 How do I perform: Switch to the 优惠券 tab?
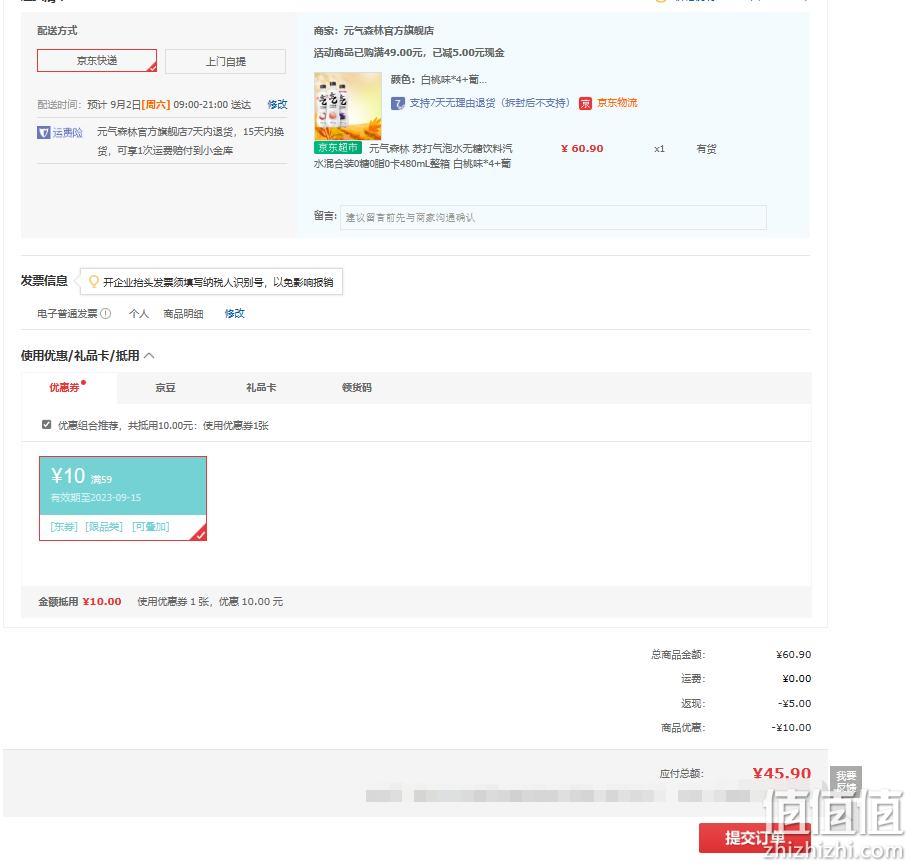(64, 388)
